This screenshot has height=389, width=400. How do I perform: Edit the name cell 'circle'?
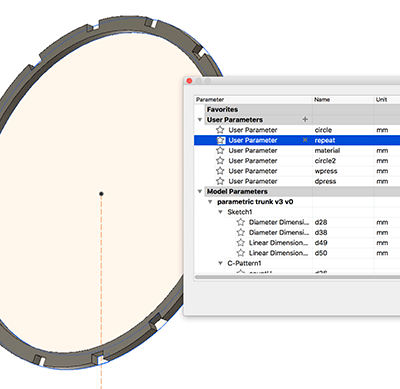click(323, 130)
